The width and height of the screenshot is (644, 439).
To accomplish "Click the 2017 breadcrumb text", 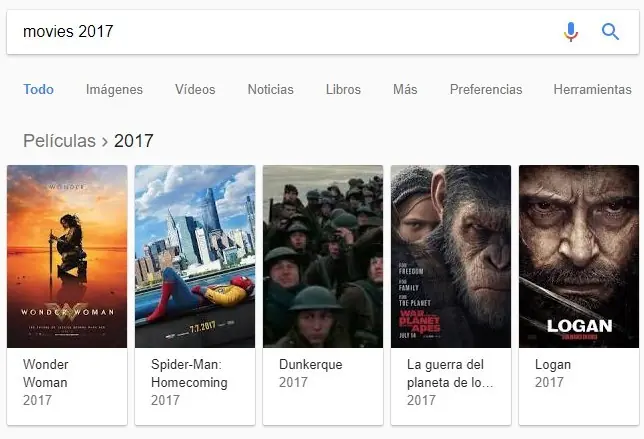I will coord(133,141).
